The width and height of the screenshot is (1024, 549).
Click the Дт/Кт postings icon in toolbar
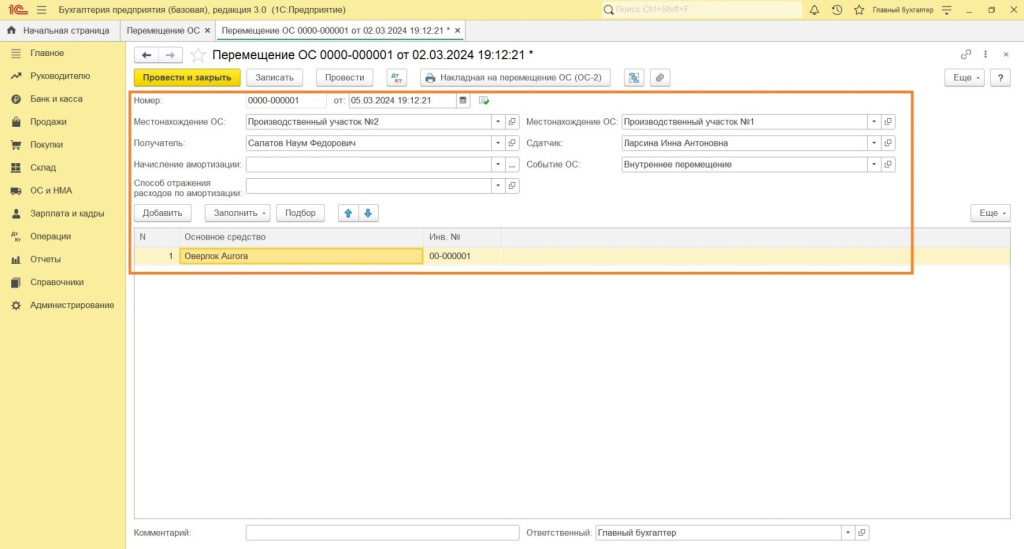pos(397,77)
